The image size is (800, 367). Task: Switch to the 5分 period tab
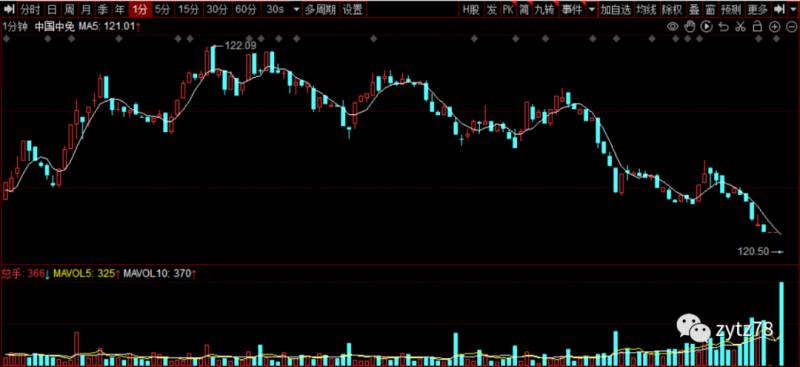[x=163, y=9]
